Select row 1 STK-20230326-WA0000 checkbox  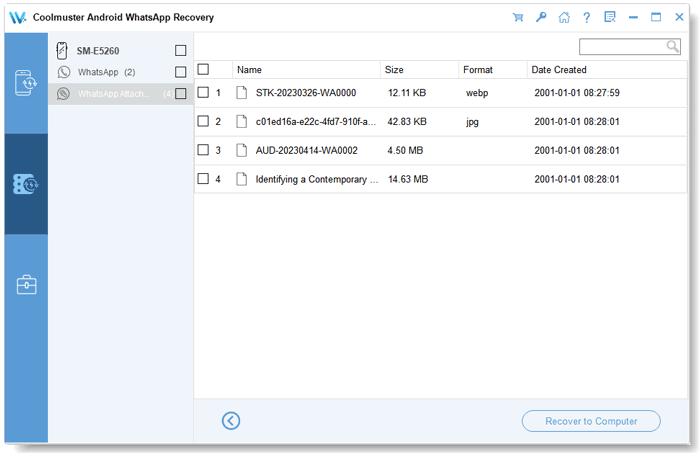(204, 93)
